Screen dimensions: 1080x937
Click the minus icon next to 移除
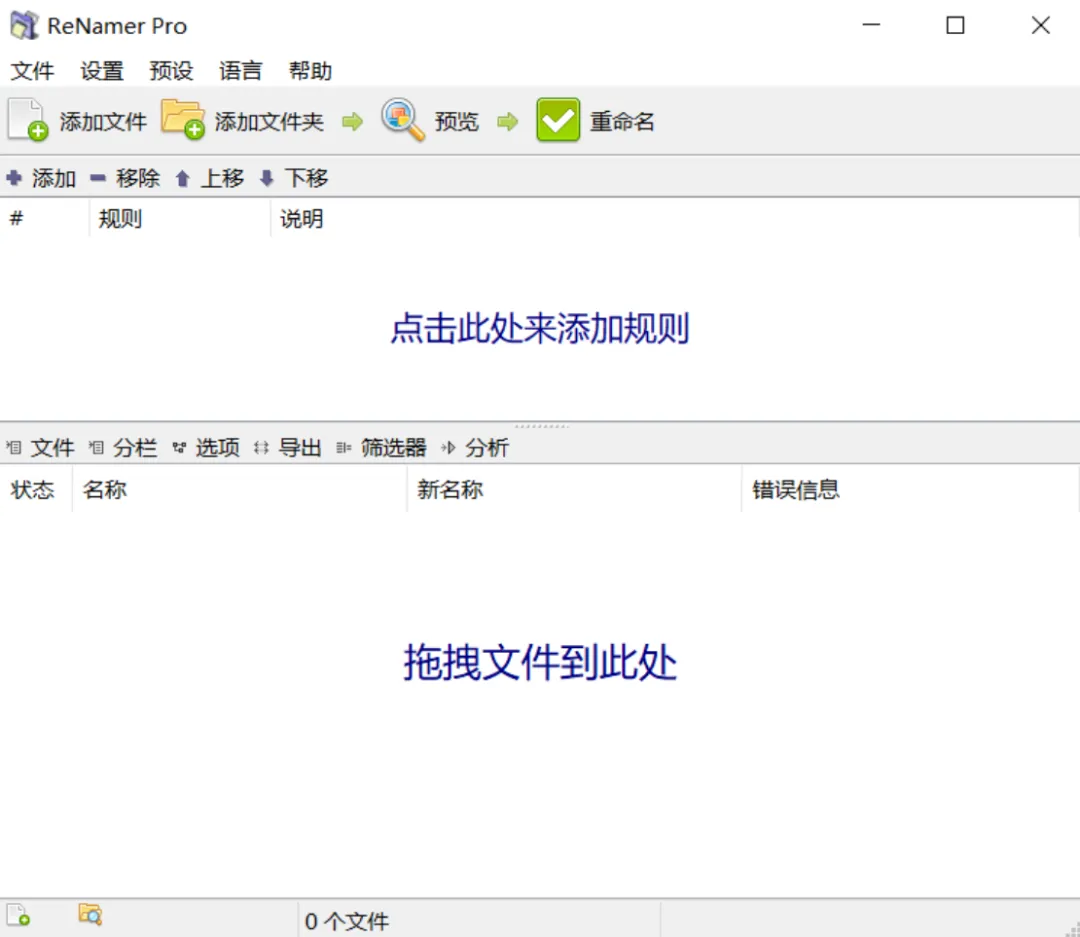tap(98, 178)
